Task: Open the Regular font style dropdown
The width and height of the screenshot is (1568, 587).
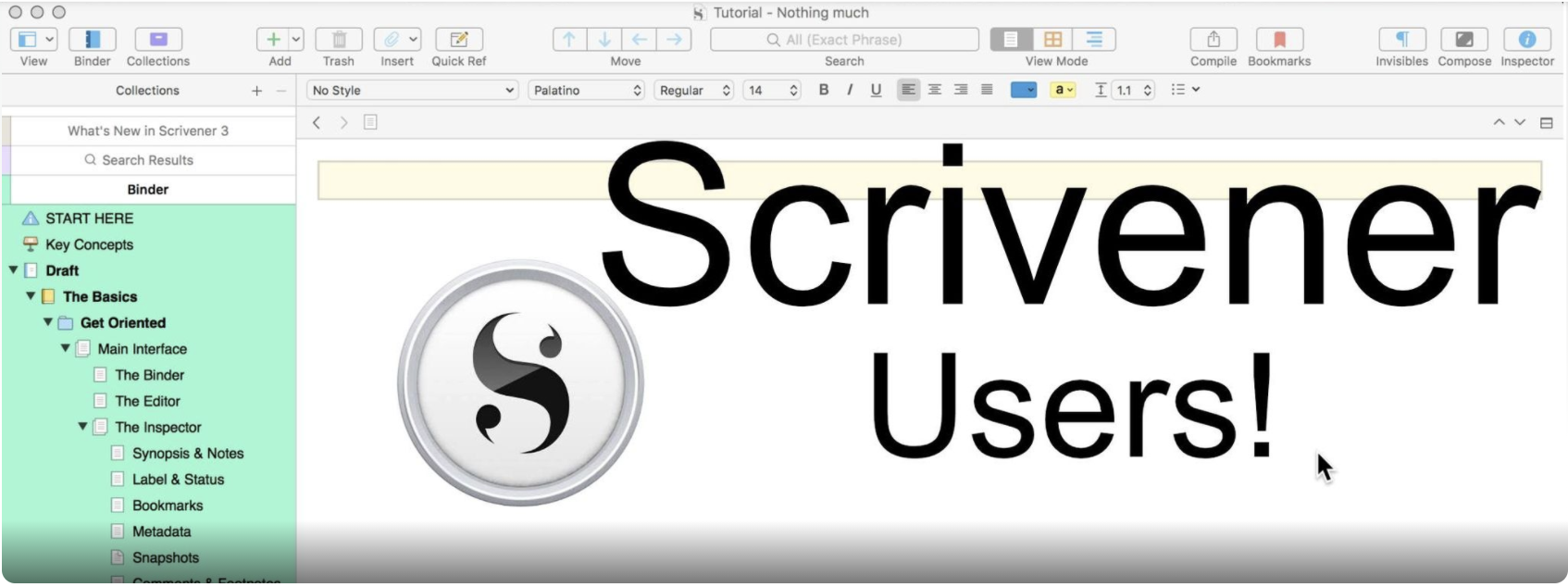Action: [694, 90]
